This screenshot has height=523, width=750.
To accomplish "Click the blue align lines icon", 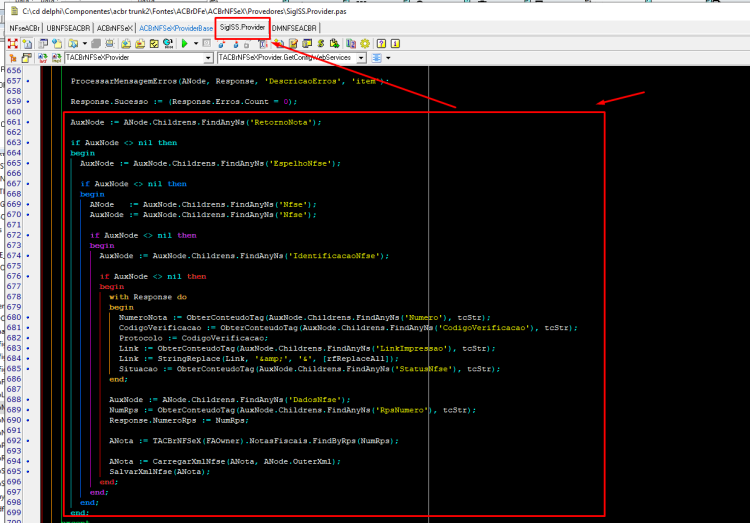I will pos(377,58).
